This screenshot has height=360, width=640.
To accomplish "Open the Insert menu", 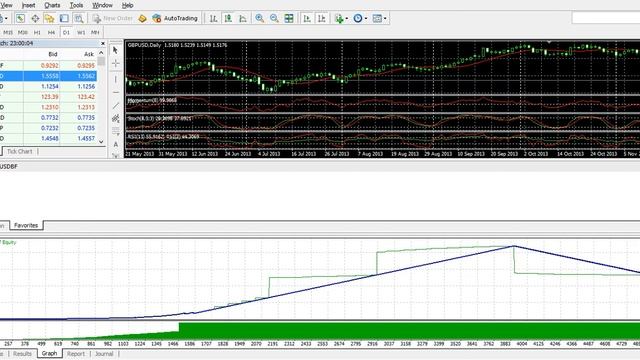I will pyautogui.click(x=28, y=5).
